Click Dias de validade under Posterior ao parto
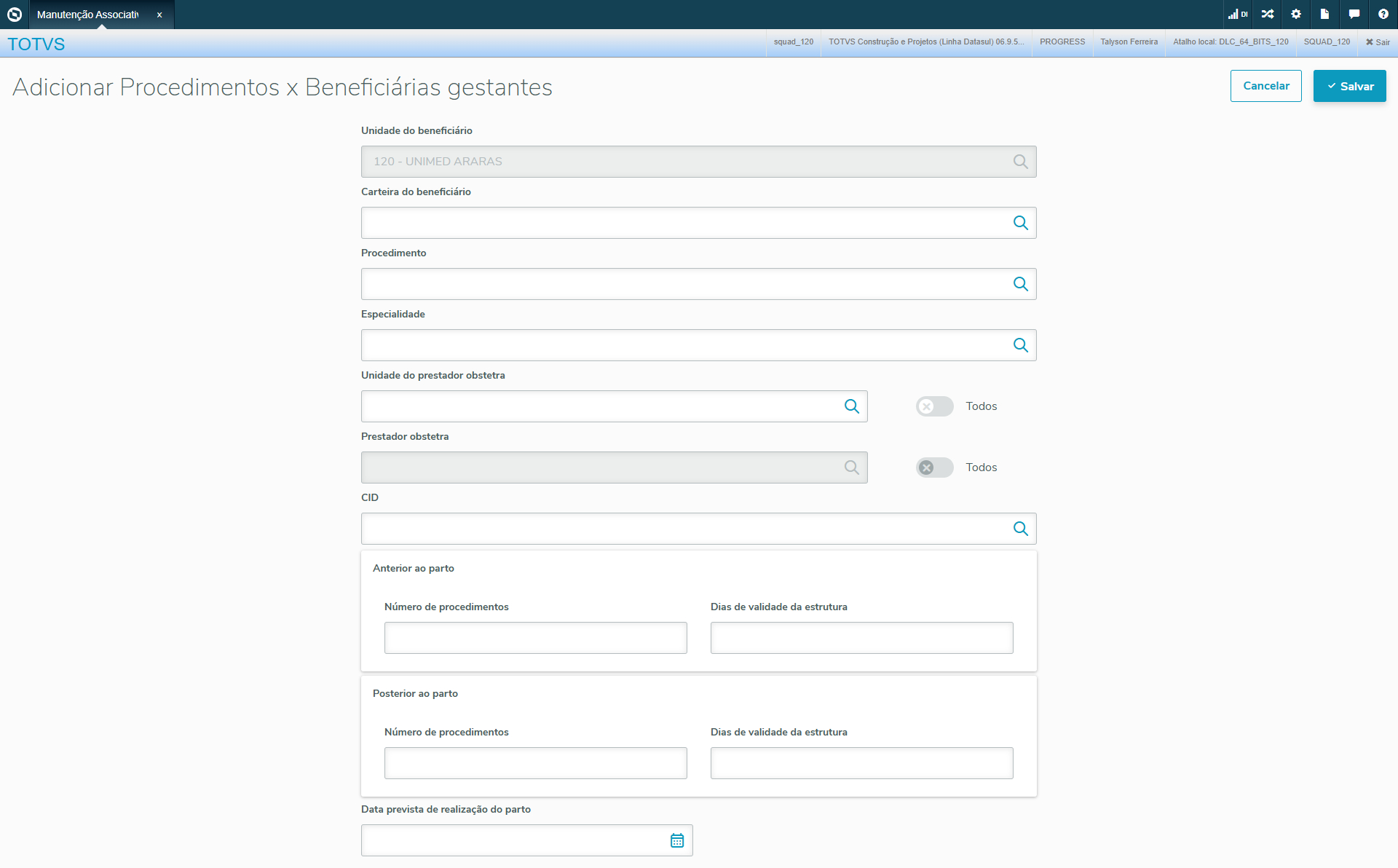The height and width of the screenshot is (868, 1398). click(861, 763)
